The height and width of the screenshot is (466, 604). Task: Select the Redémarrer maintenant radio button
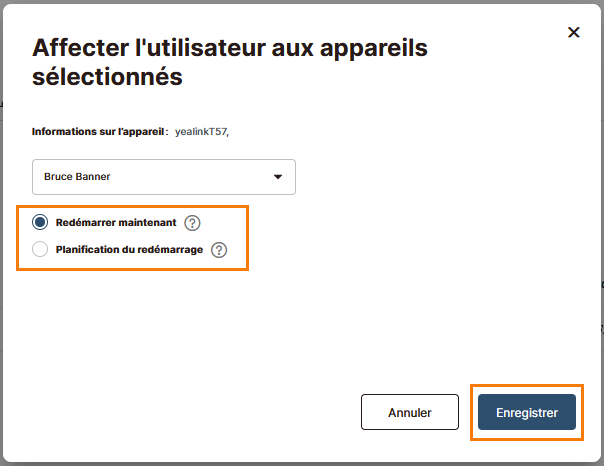[40, 222]
